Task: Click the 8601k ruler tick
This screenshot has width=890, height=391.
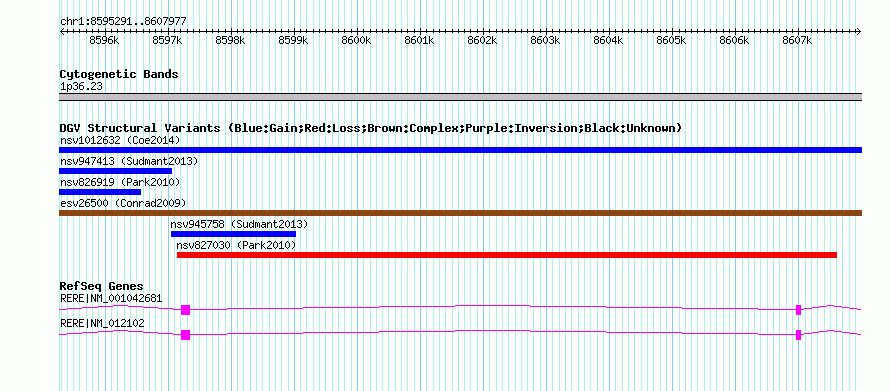Action: [419, 40]
